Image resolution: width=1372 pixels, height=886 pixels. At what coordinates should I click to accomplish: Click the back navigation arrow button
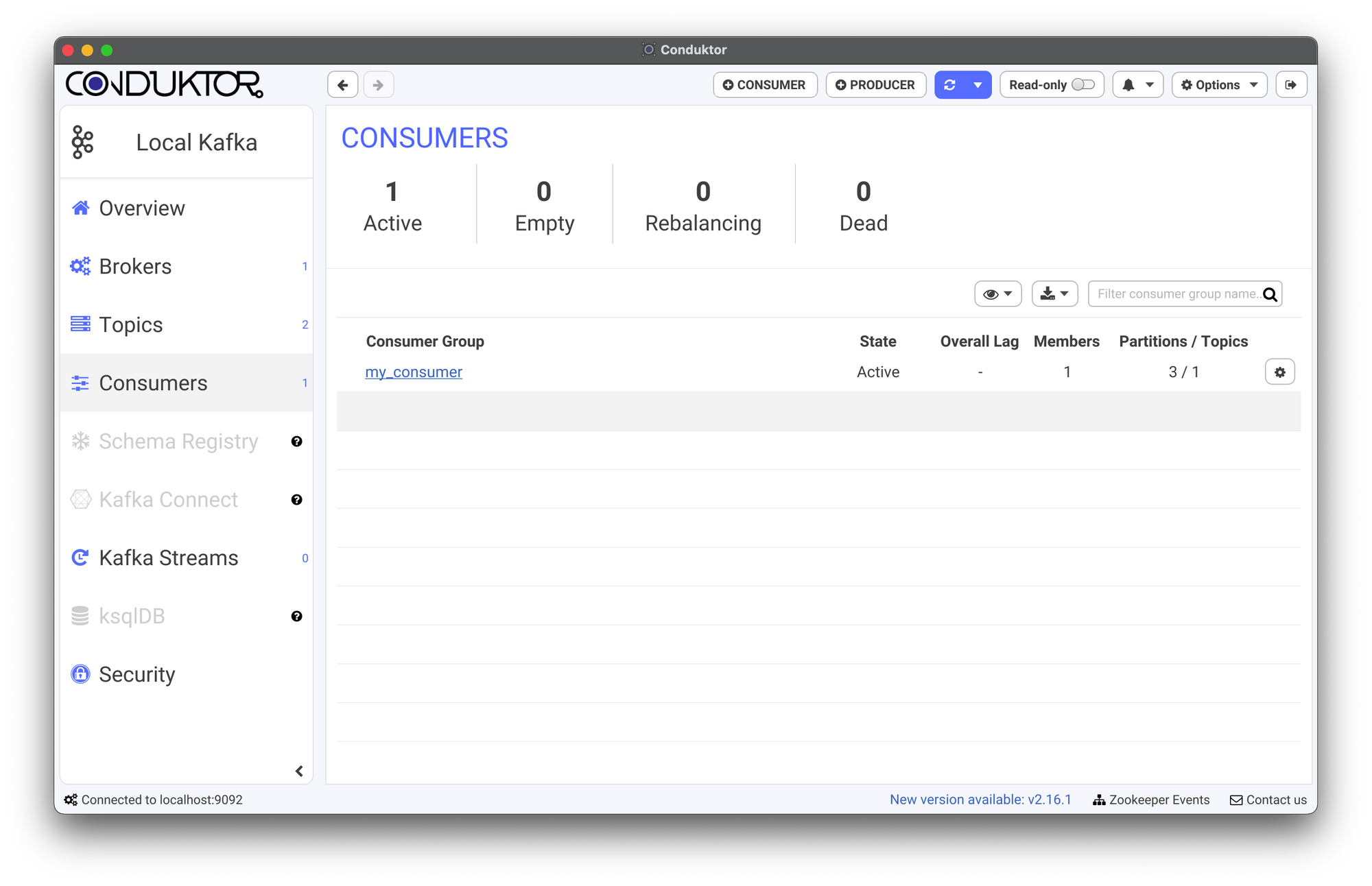342,85
